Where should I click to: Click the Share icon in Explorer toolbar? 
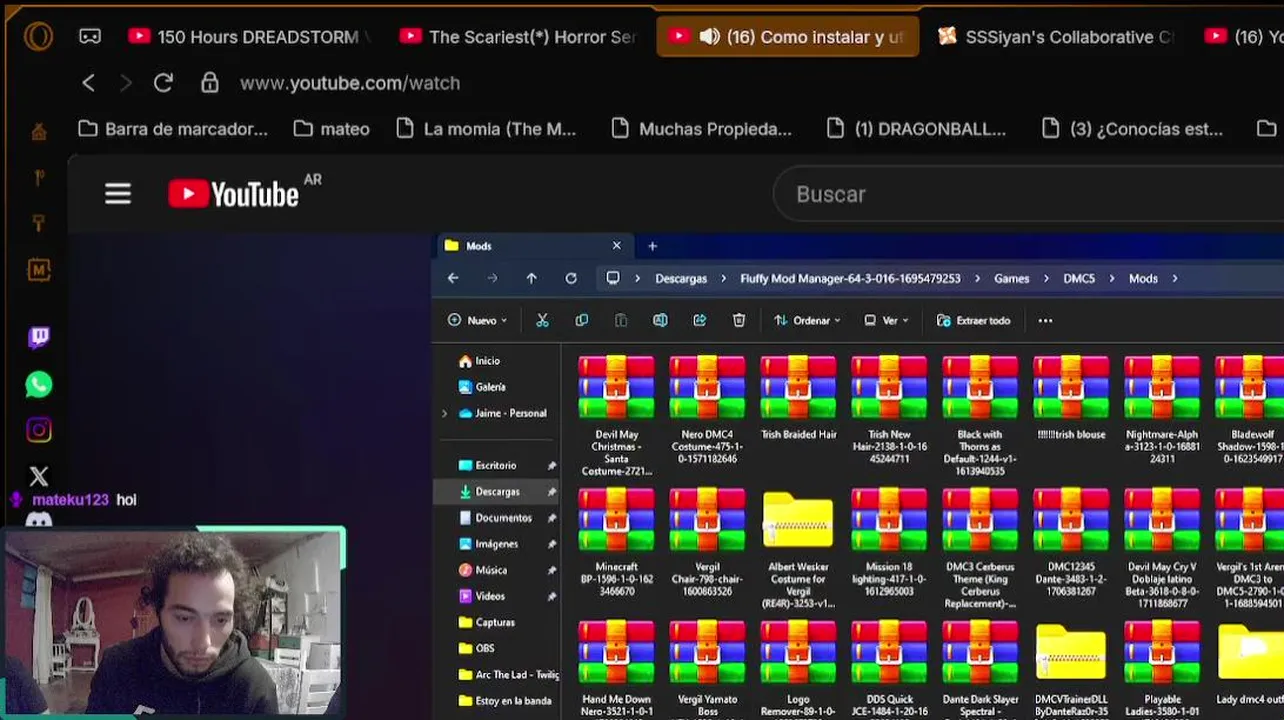coord(699,320)
